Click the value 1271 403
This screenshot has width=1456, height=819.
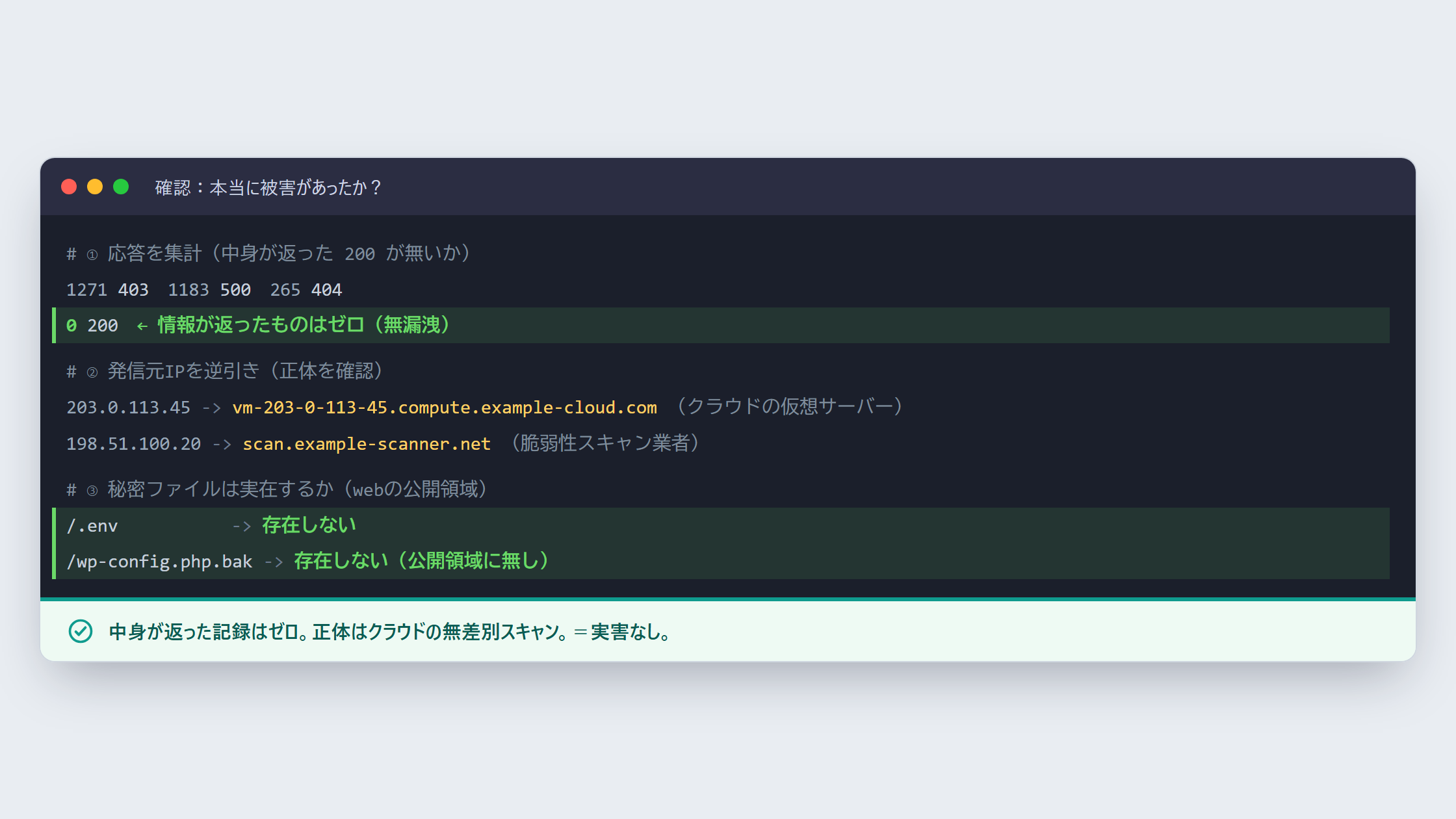pyautogui.click(x=107, y=290)
